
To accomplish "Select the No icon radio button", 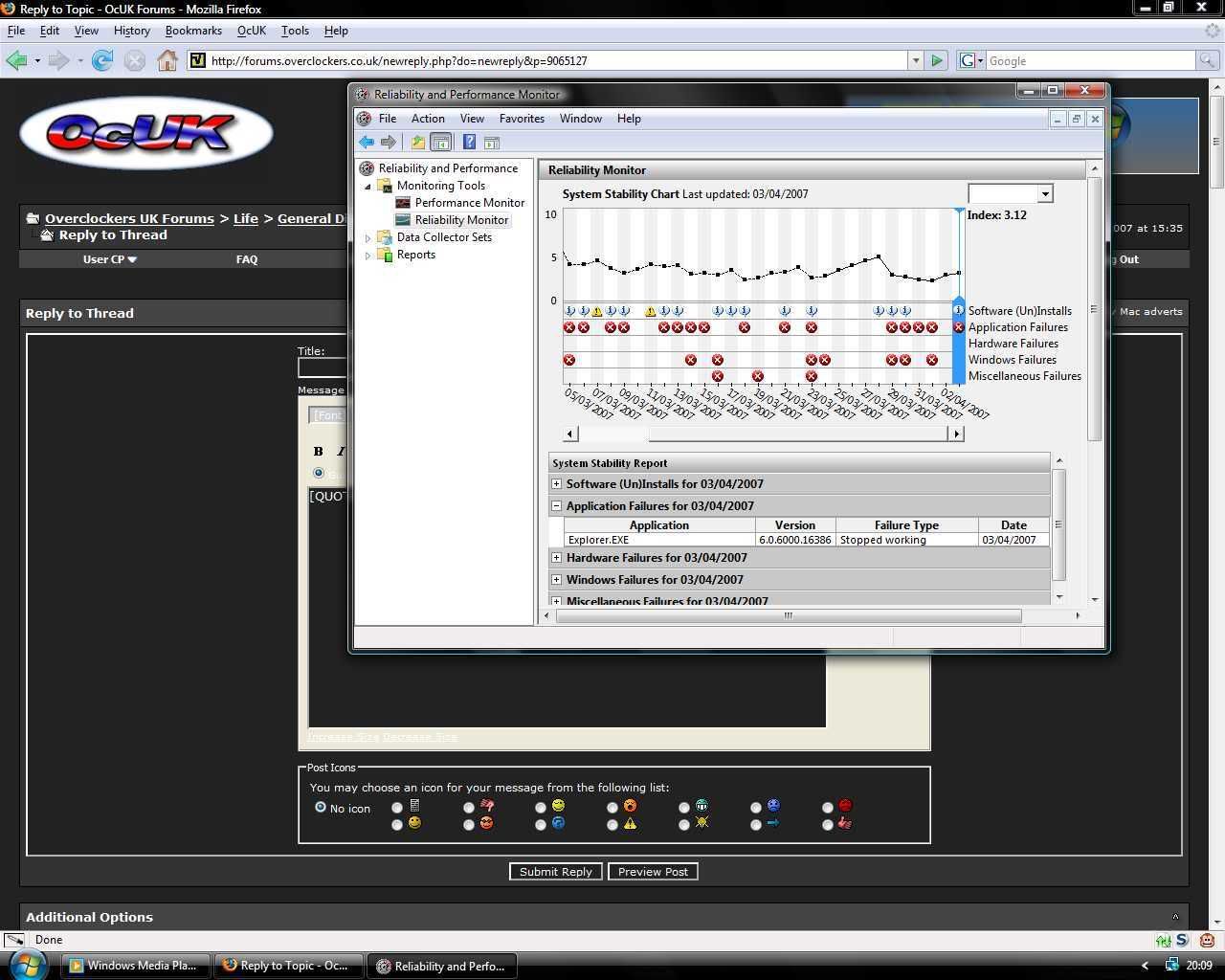I will (x=321, y=808).
